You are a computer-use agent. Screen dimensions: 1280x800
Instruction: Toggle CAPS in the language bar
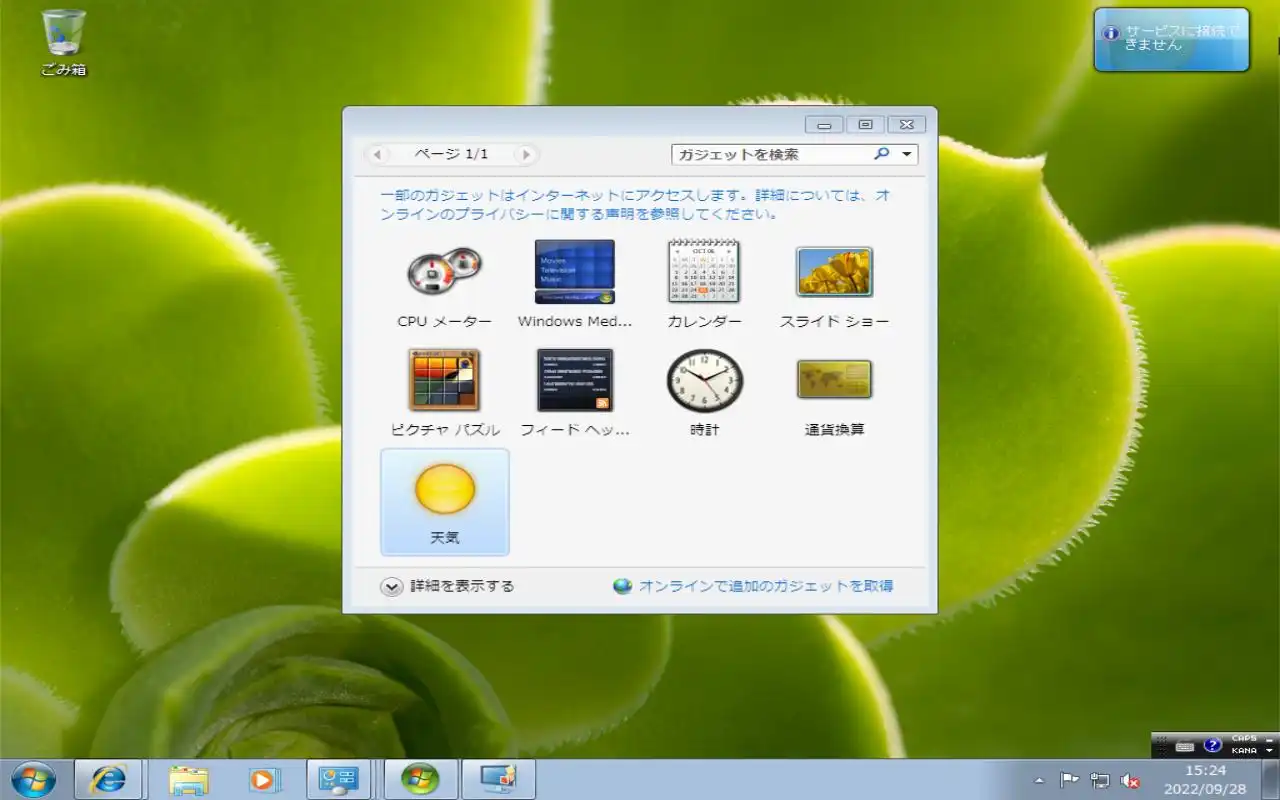pyautogui.click(x=1244, y=739)
